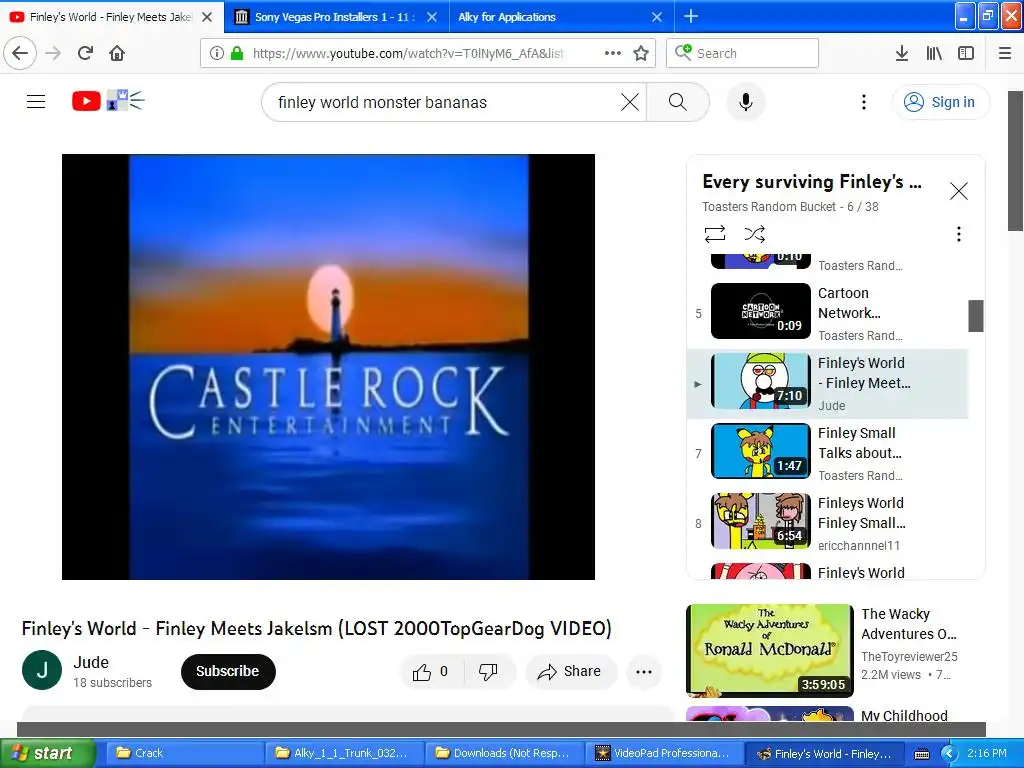Image resolution: width=1024 pixels, height=768 pixels.
Task: Play Finleys World Finley Small... by ericchannnel11
Action: (x=761, y=520)
